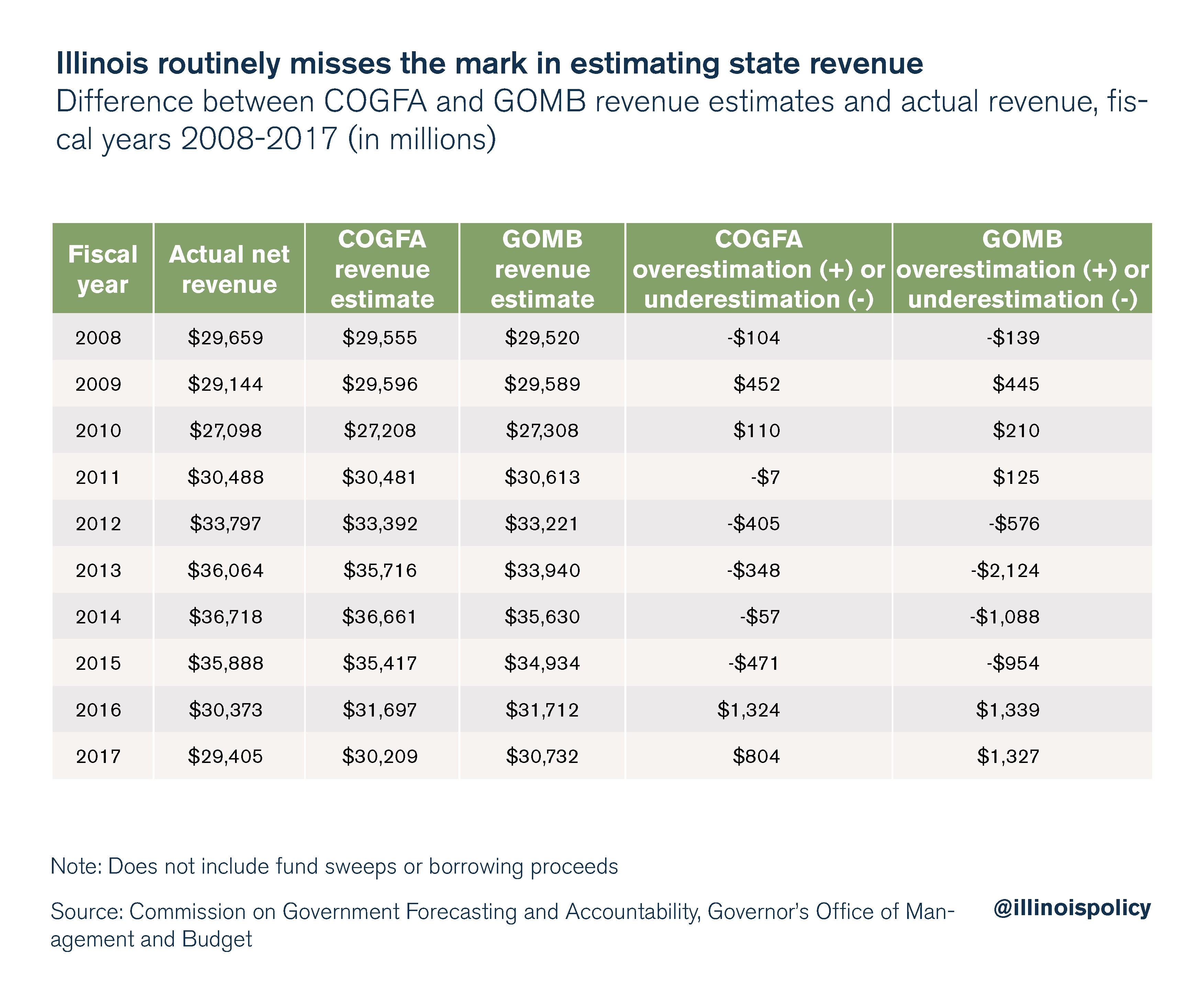Viewport: 1204px width, 998px height.
Task: Click COGFA difference -$405
Action: [x=754, y=523]
